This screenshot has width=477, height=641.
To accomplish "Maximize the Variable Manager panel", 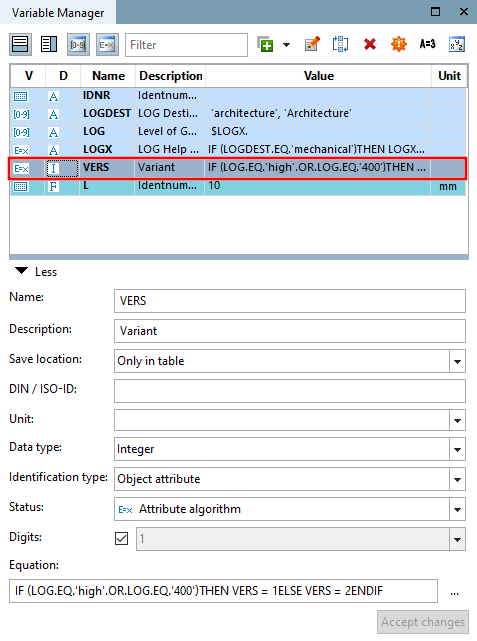I will coord(435,11).
